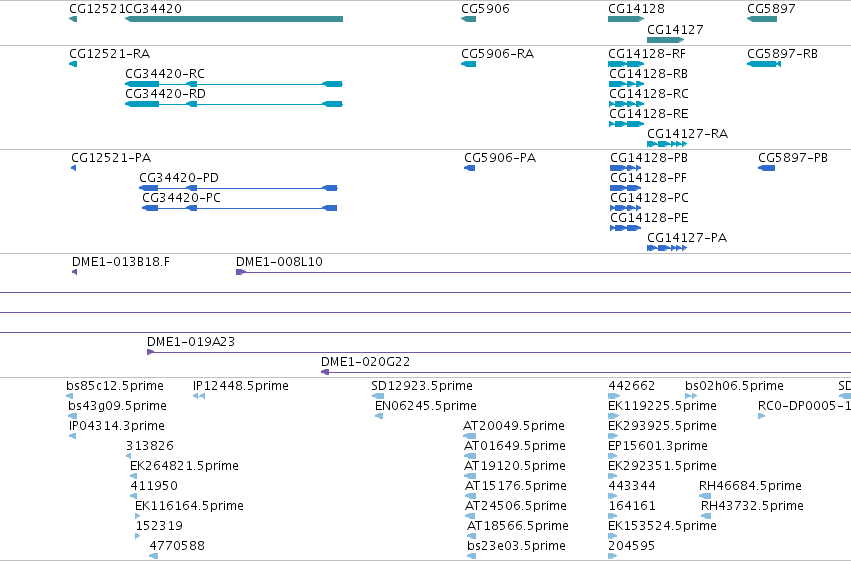Click transcript CG14127-RA label
Screen dimensions: 851x561
[688, 134]
